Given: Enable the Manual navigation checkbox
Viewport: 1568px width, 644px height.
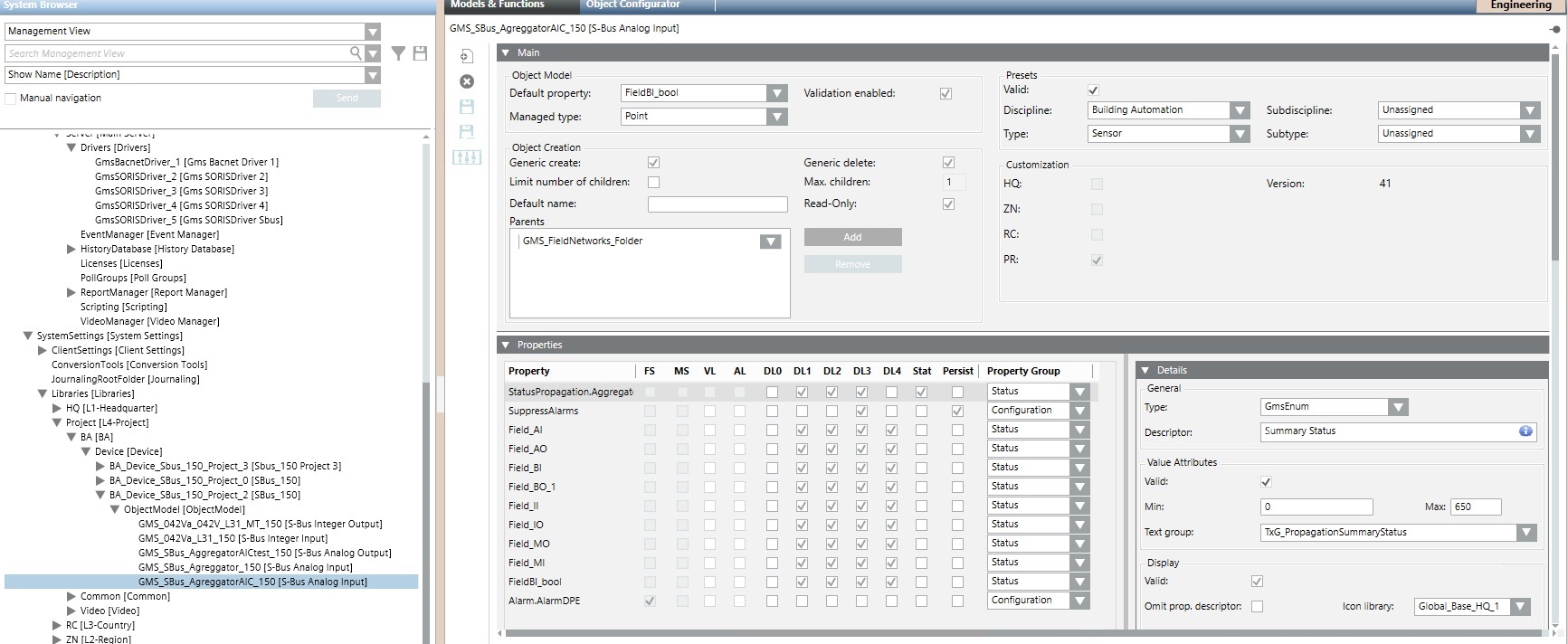Looking at the screenshot, I should [11, 99].
